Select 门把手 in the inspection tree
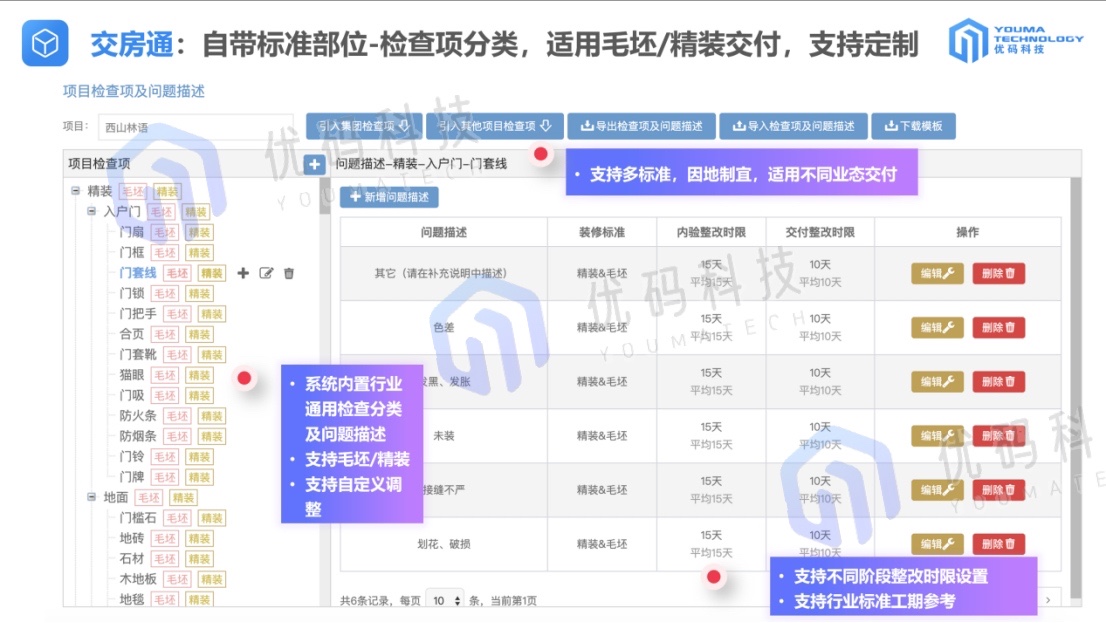 coord(137,314)
